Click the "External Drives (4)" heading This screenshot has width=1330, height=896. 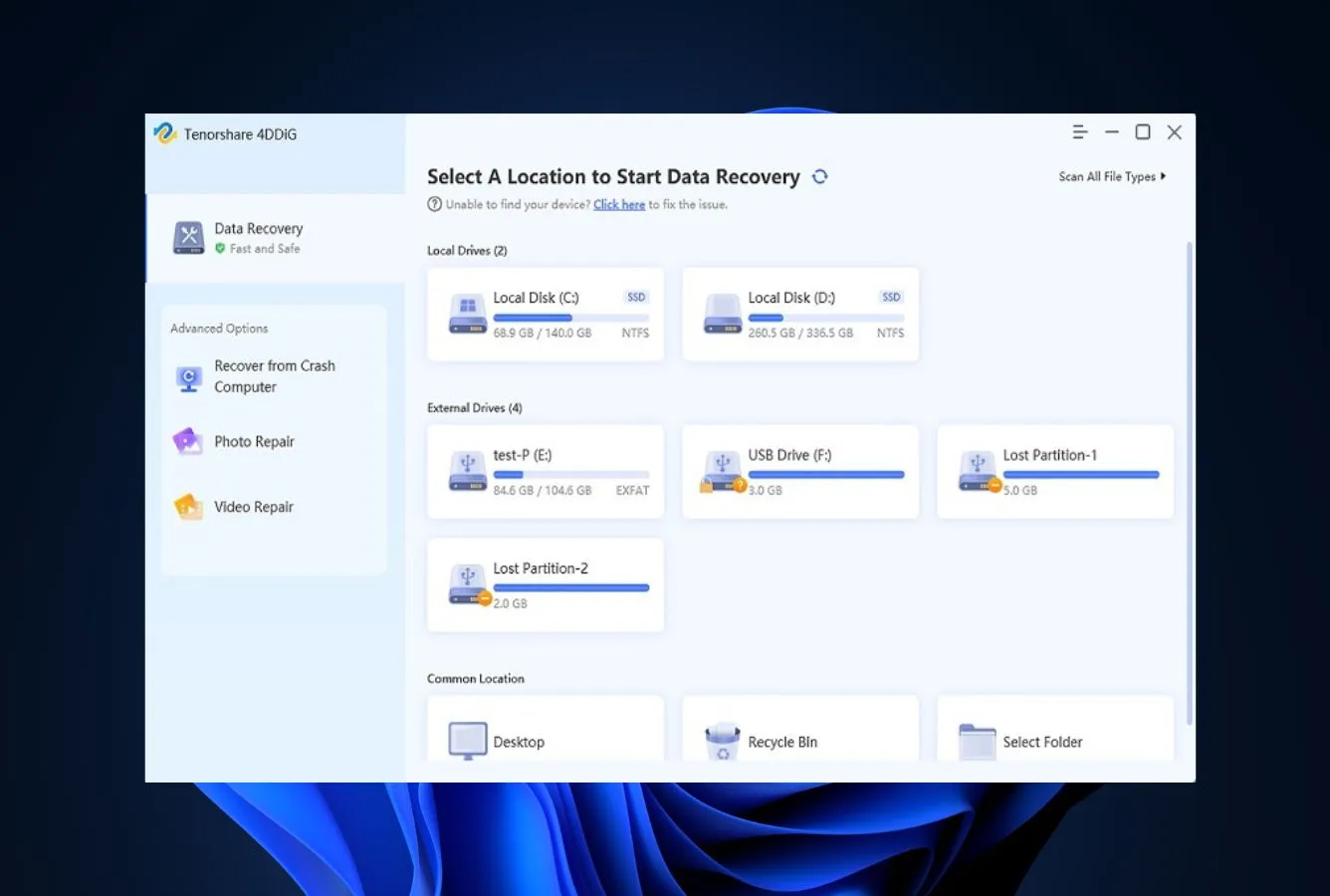pos(475,408)
